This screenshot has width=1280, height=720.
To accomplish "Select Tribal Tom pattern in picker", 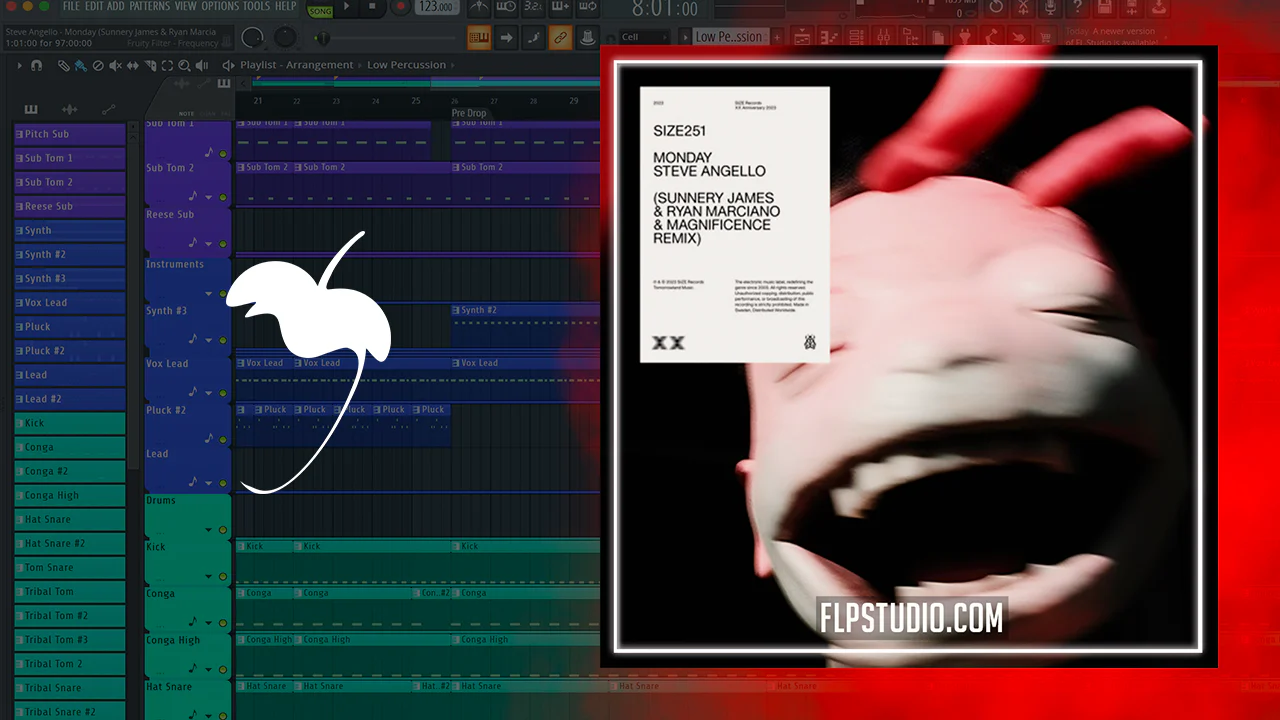I will [x=70, y=591].
